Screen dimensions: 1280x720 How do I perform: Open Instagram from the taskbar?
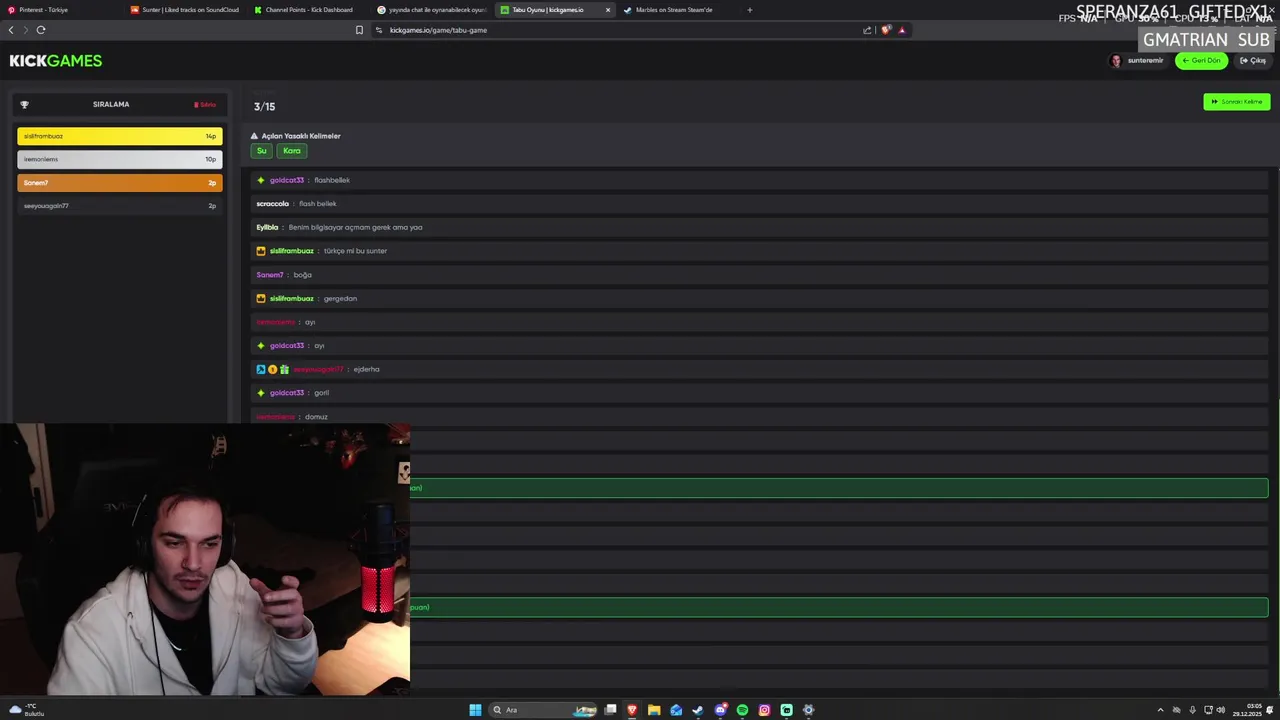[764, 710]
